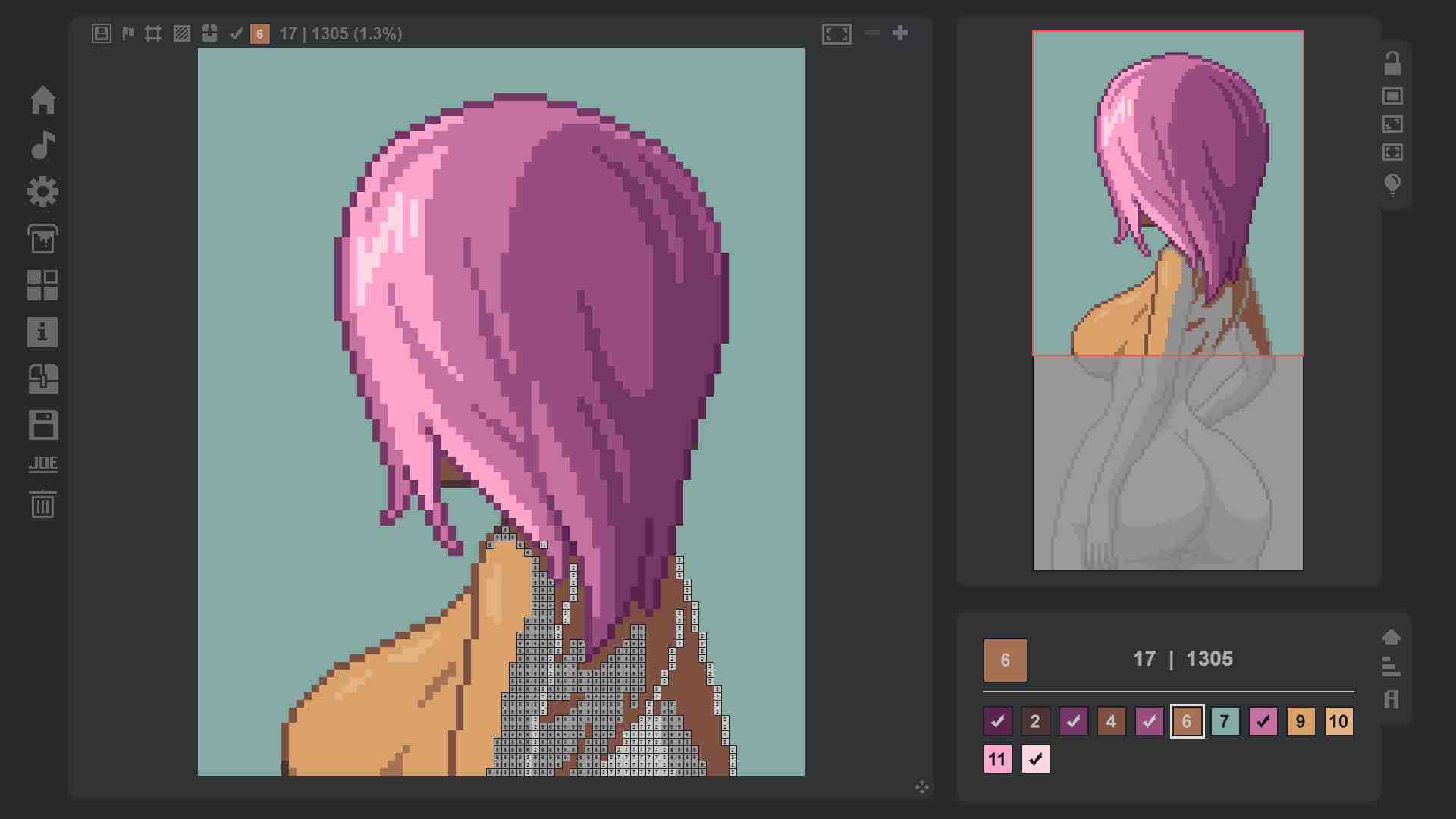Screen dimensions: 1456x819
Task: Click the preview thumbnail image
Action: point(1168,300)
